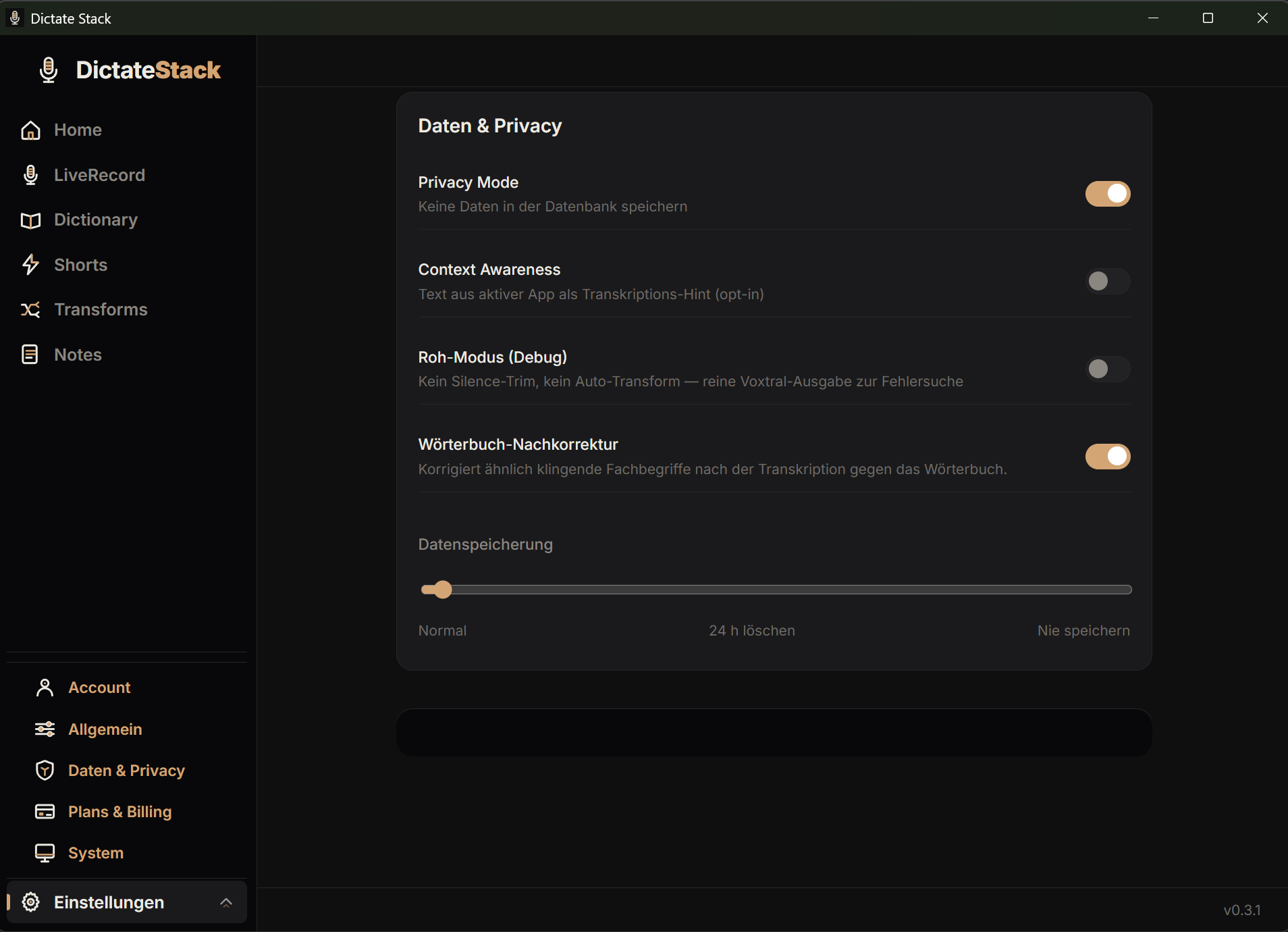Click the '24 h löschen' slider label

[752, 631]
